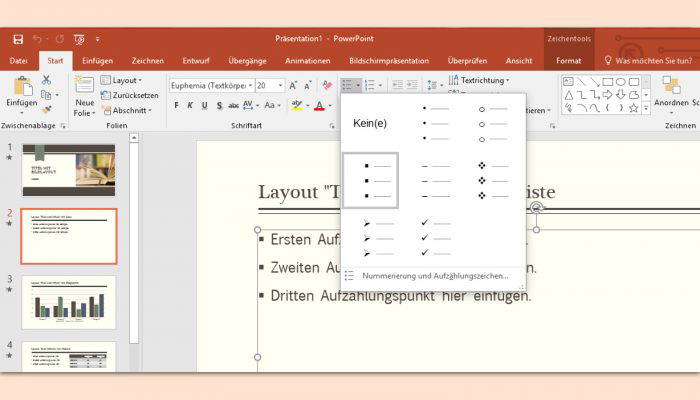Toggle bold (F) formatting

click(x=176, y=105)
